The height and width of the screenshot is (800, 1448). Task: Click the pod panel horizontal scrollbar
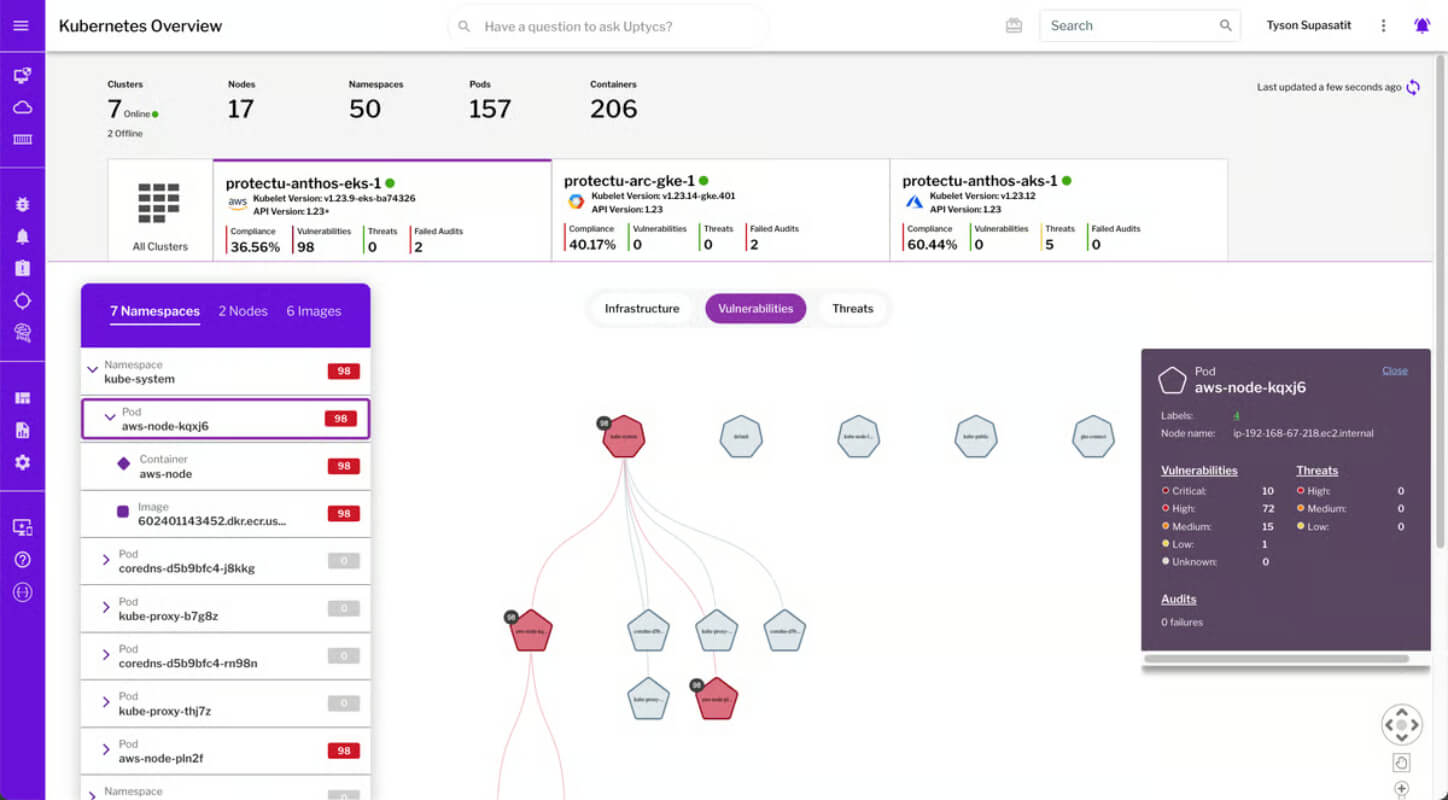[1276, 659]
